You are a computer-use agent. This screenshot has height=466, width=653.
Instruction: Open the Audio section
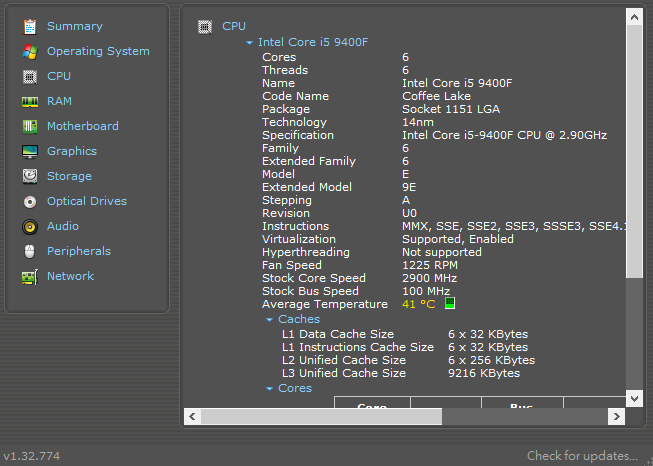click(62, 226)
